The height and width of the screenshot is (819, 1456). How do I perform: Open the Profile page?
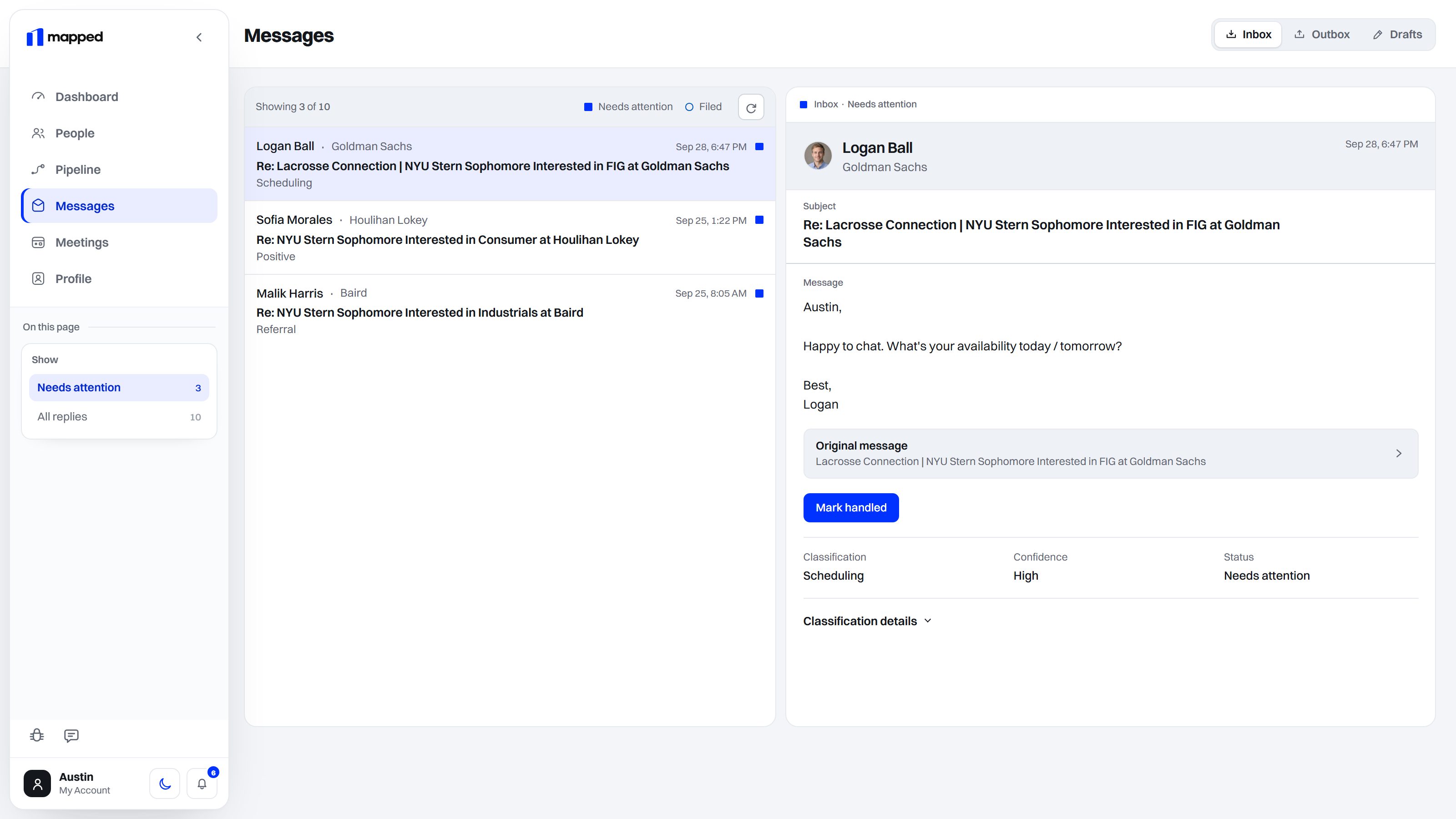119,278
